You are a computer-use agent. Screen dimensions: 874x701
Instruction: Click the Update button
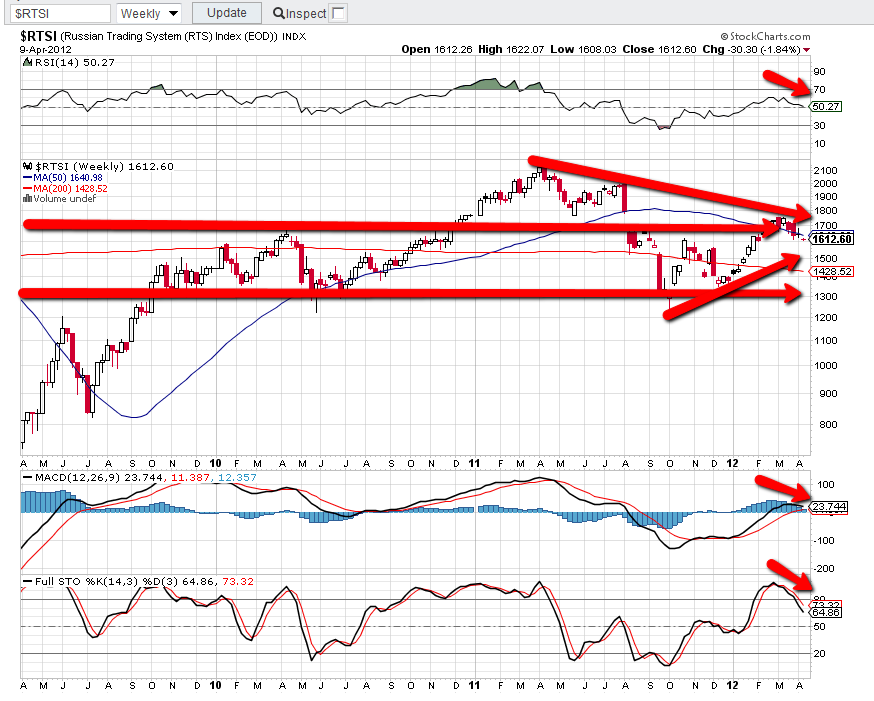tap(226, 13)
